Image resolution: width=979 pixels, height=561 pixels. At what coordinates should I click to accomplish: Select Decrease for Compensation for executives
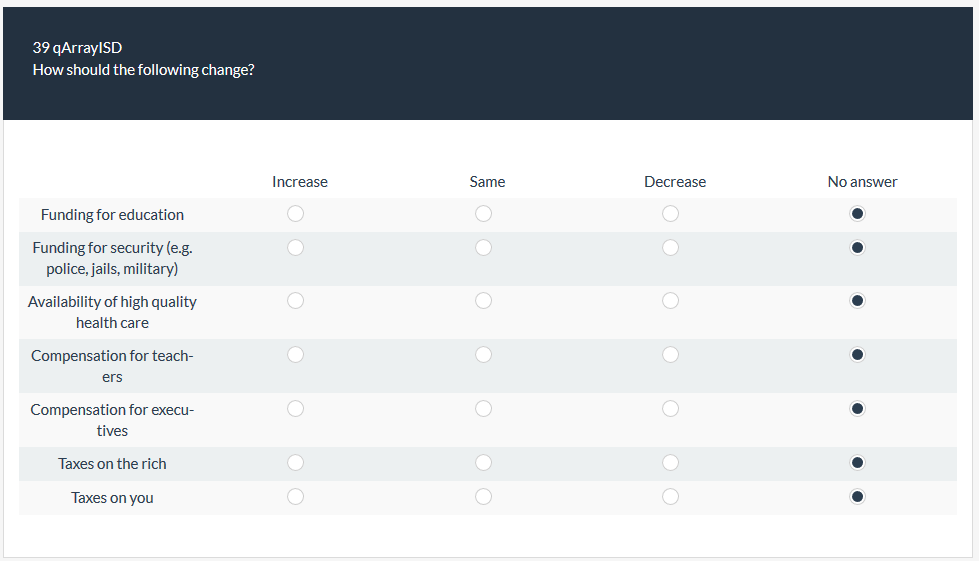[x=670, y=409]
